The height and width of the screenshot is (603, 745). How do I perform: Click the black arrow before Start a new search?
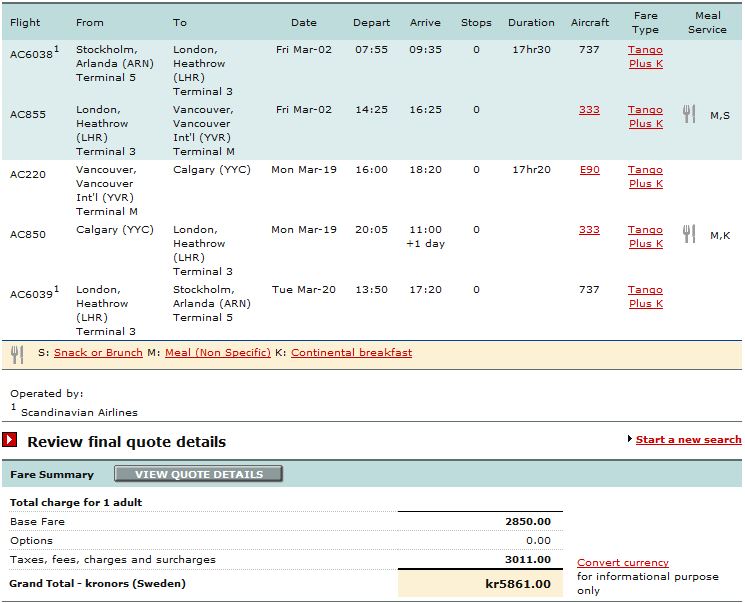pyautogui.click(x=630, y=439)
